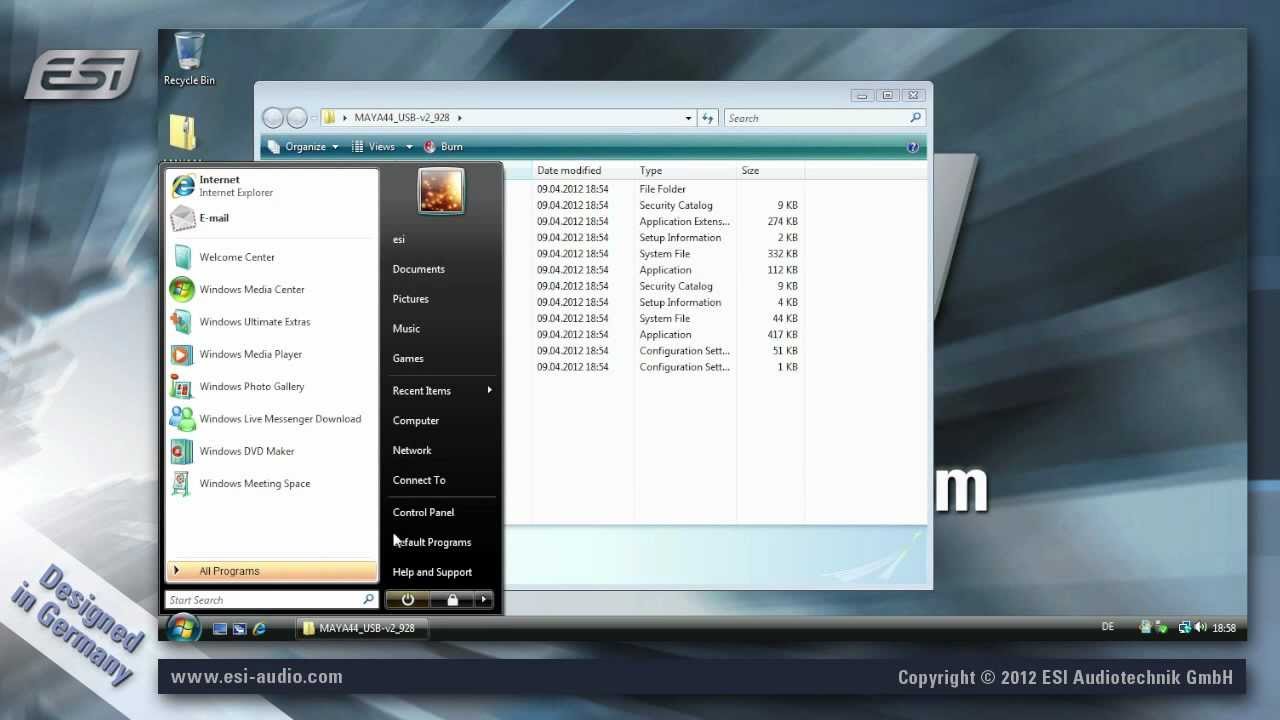Viewport: 1280px width, 720px height.
Task: Click the network tray icon
Action: 1184,628
